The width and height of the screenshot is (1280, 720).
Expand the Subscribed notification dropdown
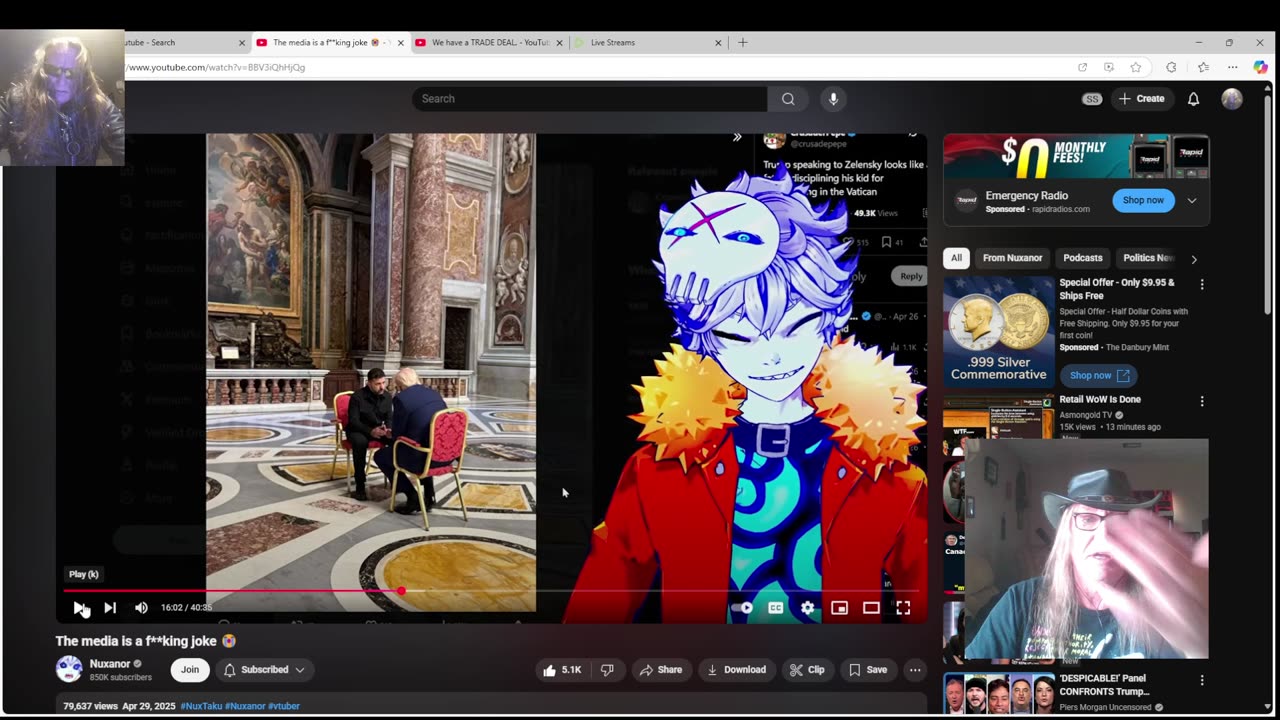coord(264,670)
